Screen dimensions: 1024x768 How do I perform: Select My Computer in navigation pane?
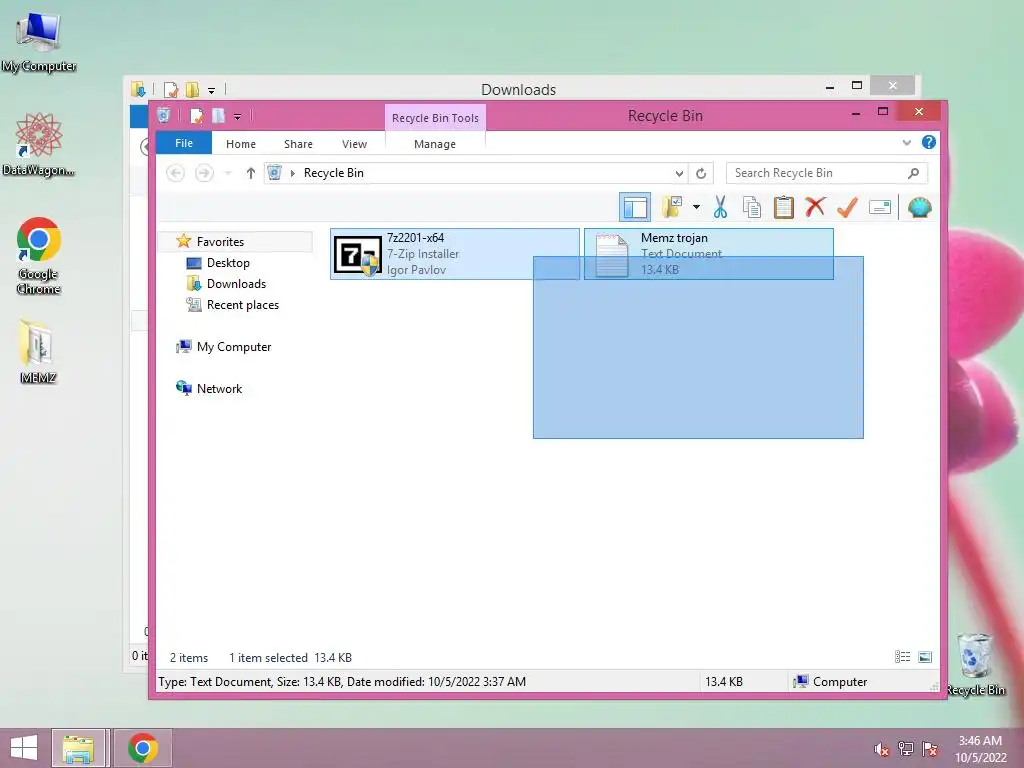click(234, 347)
